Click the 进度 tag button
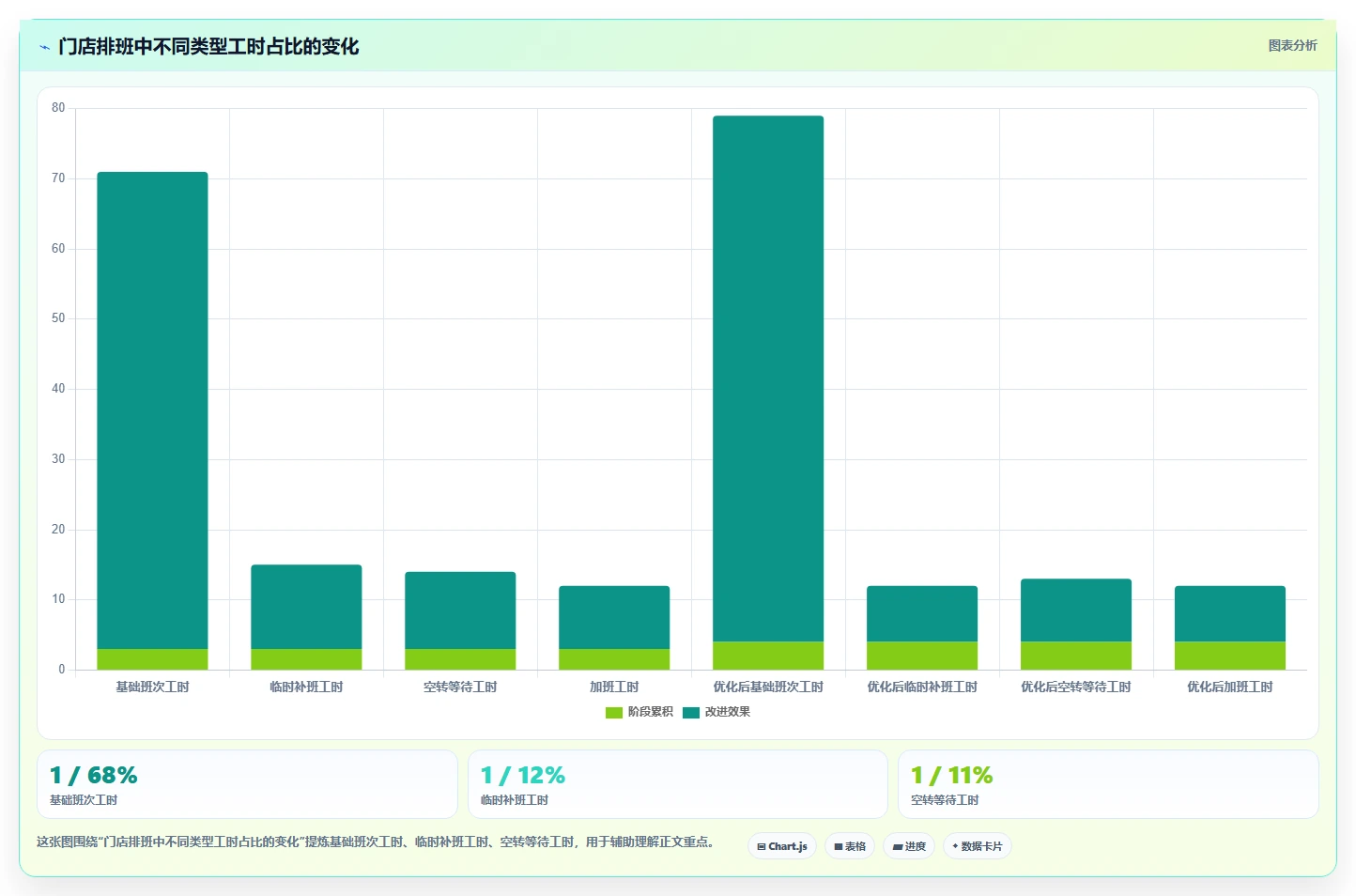This screenshot has height=896, width=1356. coord(909,846)
